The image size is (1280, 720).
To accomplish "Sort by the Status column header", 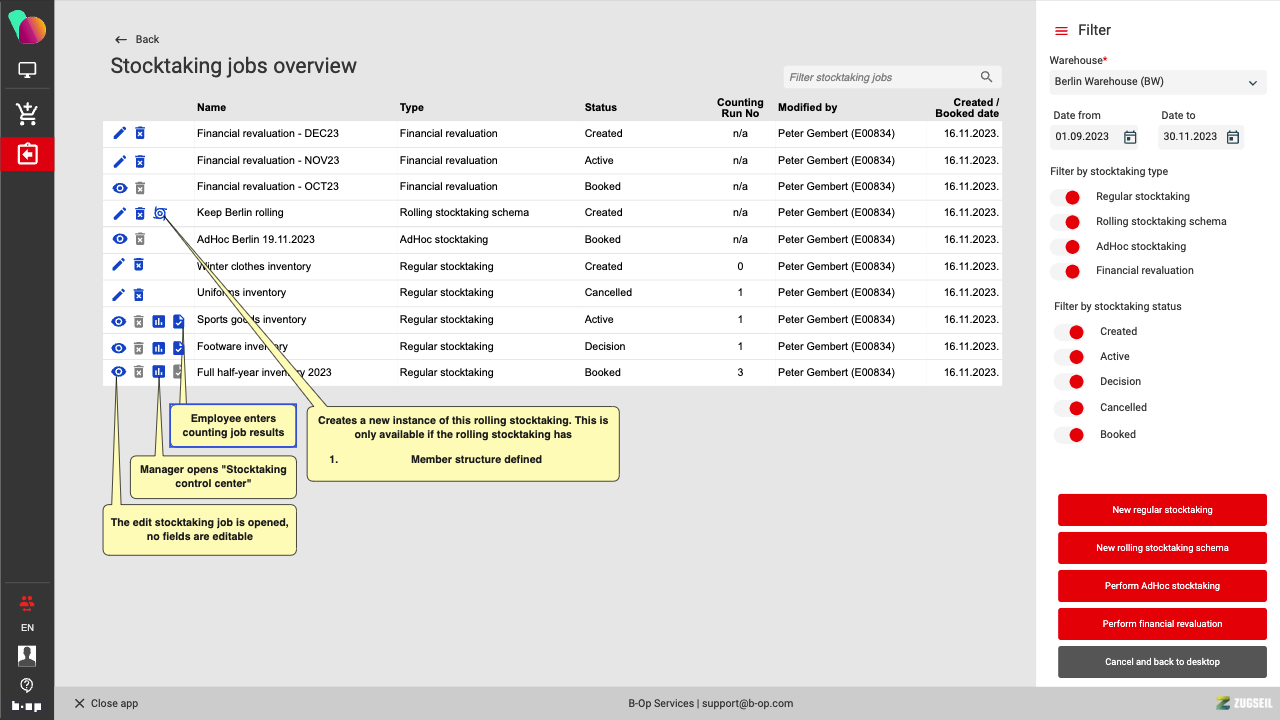I will (601, 107).
